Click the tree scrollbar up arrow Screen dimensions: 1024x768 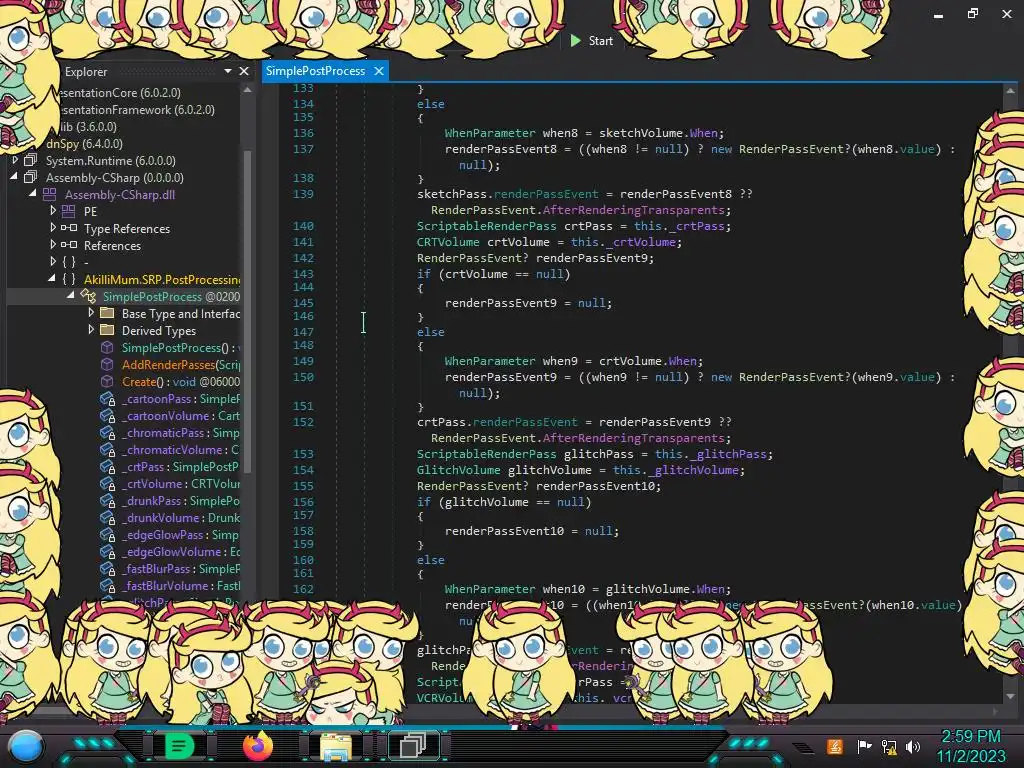(248, 90)
